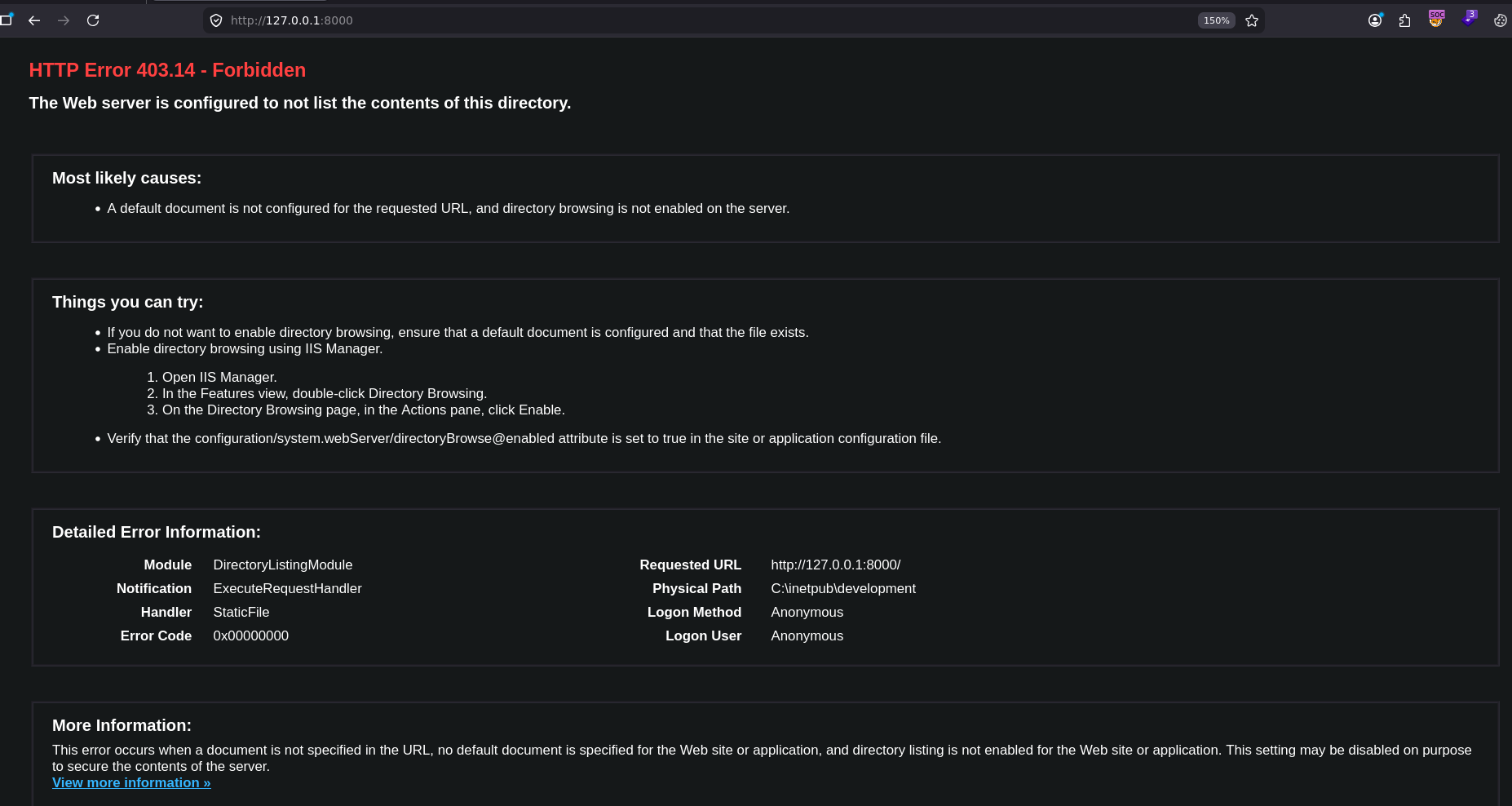The image size is (1512, 806).
Task: Click the 'Things you can try:' heading
Action: [x=128, y=302]
